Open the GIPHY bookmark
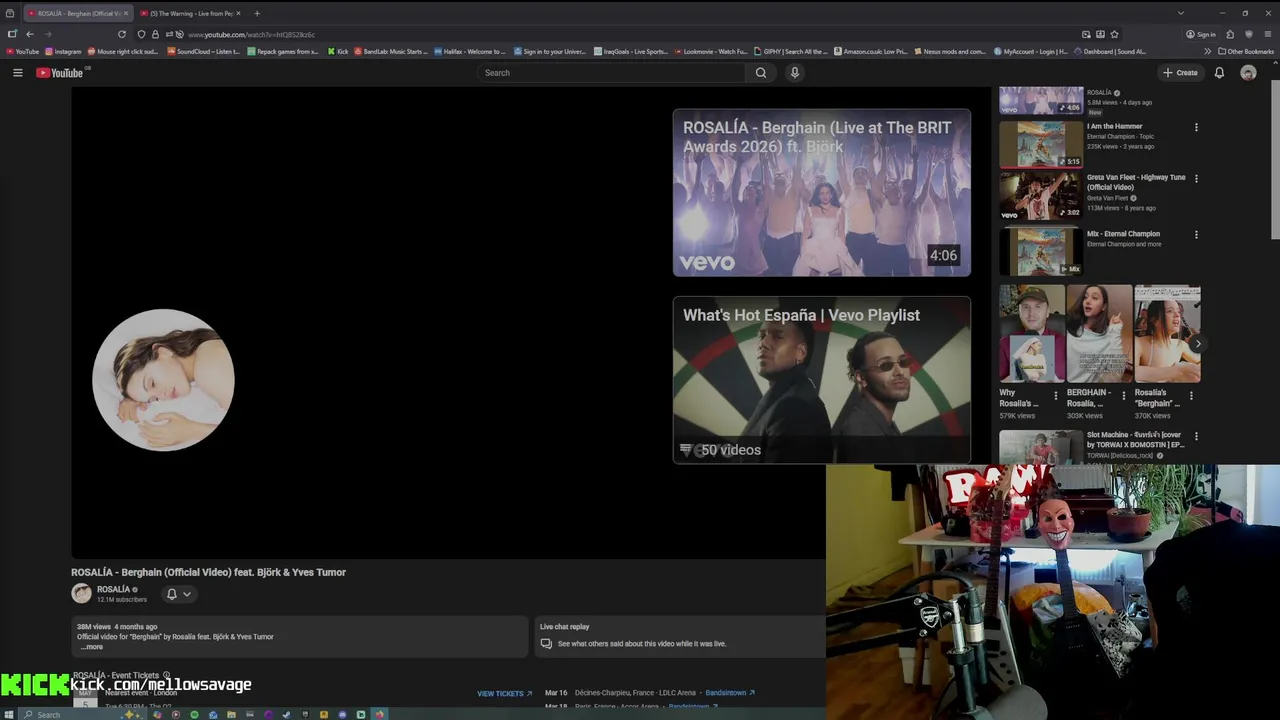1280x720 pixels. pos(791,51)
